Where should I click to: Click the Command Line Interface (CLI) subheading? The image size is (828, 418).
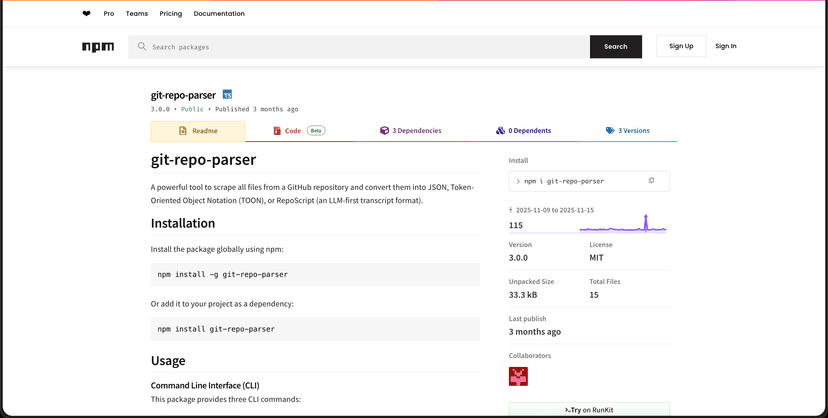pyautogui.click(x=205, y=385)
